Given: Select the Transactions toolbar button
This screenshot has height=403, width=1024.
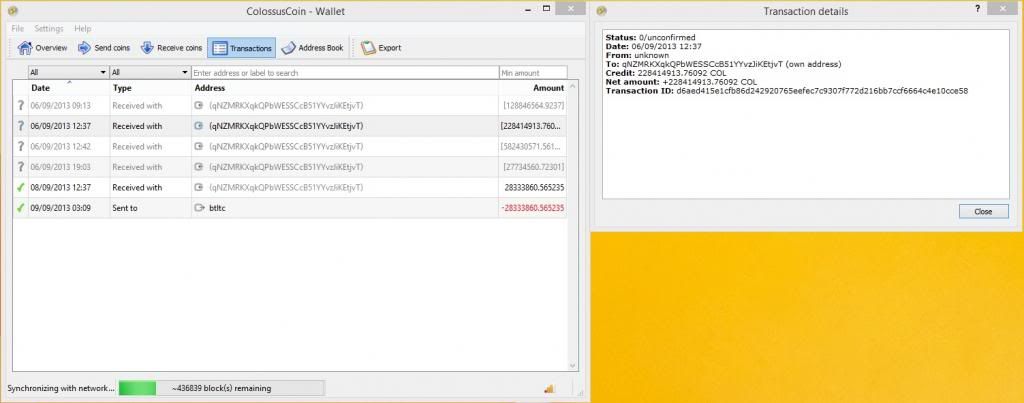Looking at the screenshot, I should (x=242, y=48).
